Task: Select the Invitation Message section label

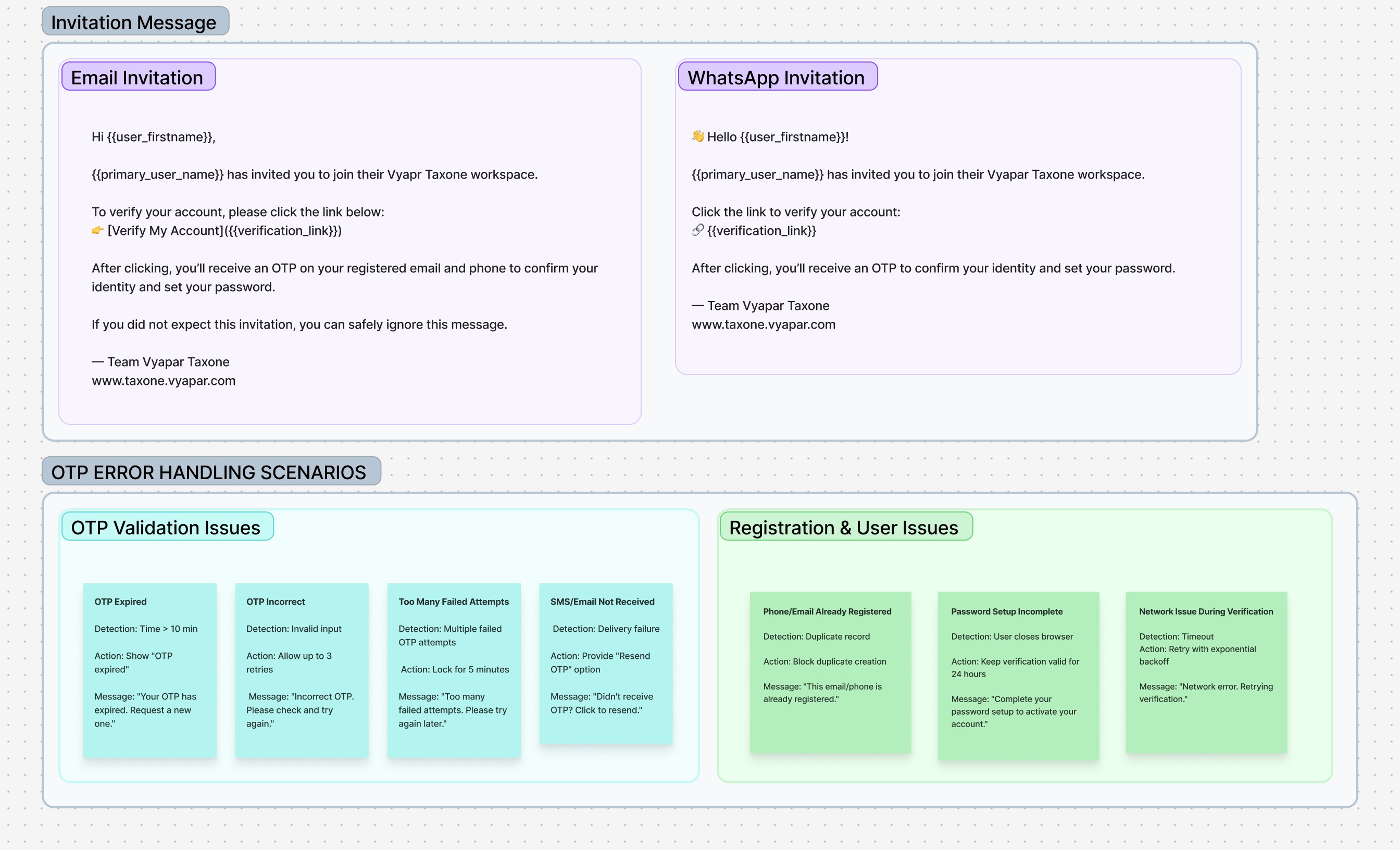Action: coord(135,21)
